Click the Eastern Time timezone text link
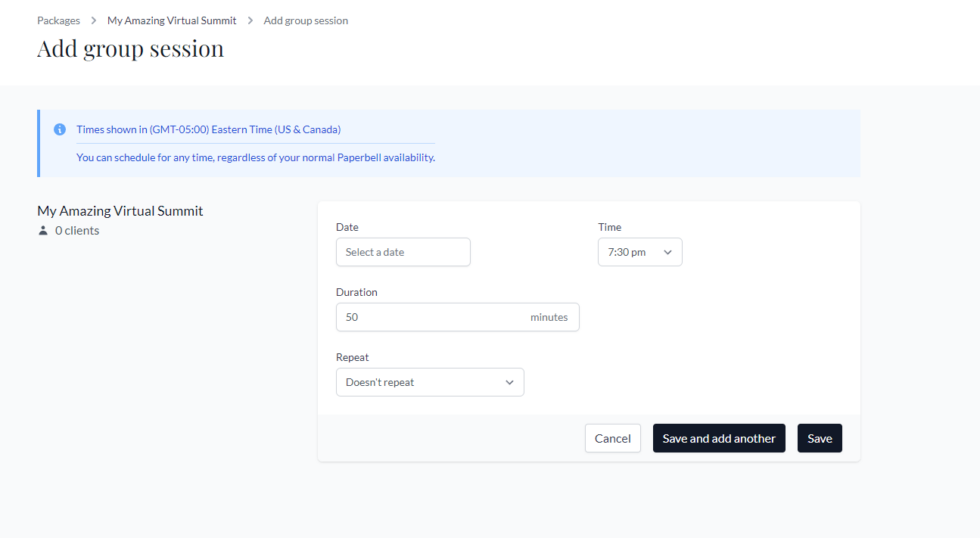Viewport: 980px width, 538px height. (x=209, y=129)
